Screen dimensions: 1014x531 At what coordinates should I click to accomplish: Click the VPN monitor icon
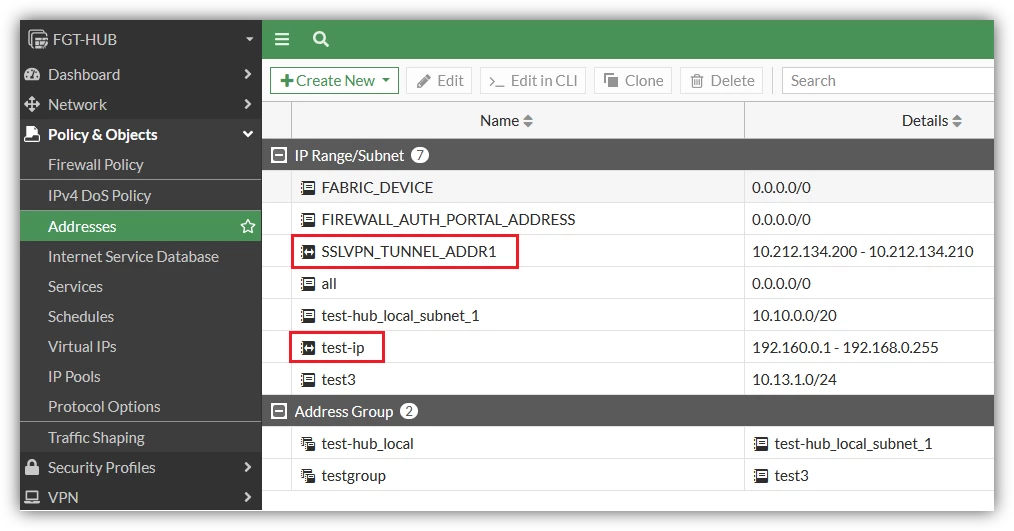point(32,497)
